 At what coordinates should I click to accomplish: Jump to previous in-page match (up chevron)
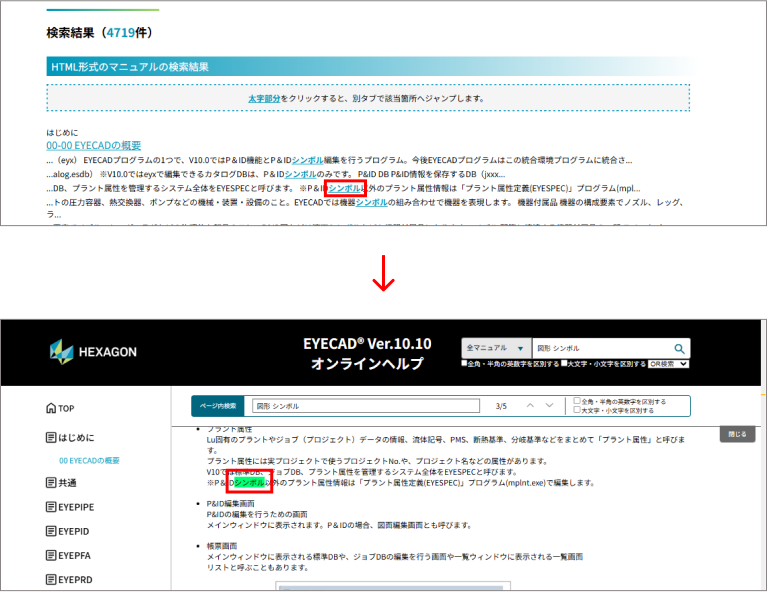[531, 406]
